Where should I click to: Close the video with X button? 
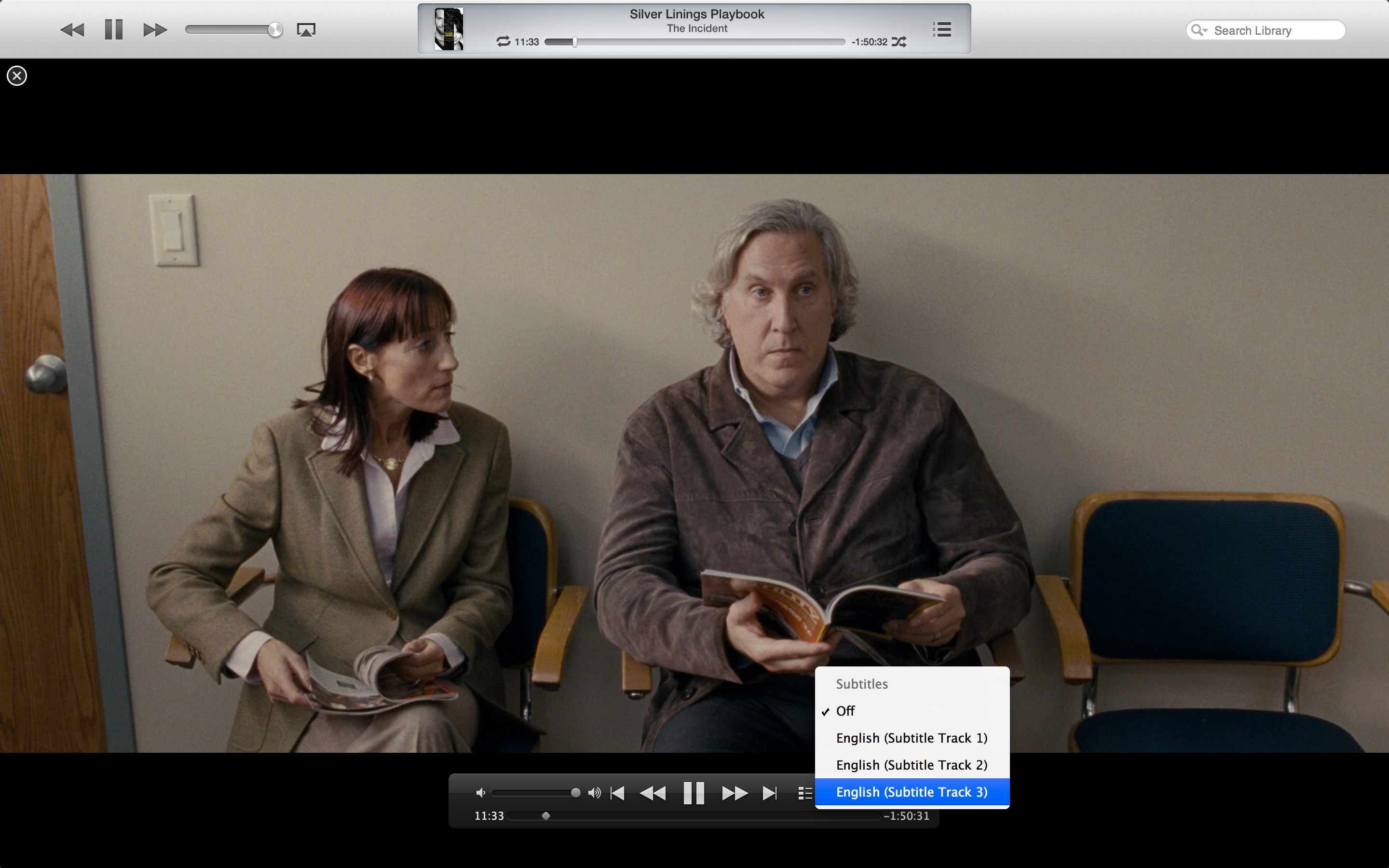(x=17, y=76)
